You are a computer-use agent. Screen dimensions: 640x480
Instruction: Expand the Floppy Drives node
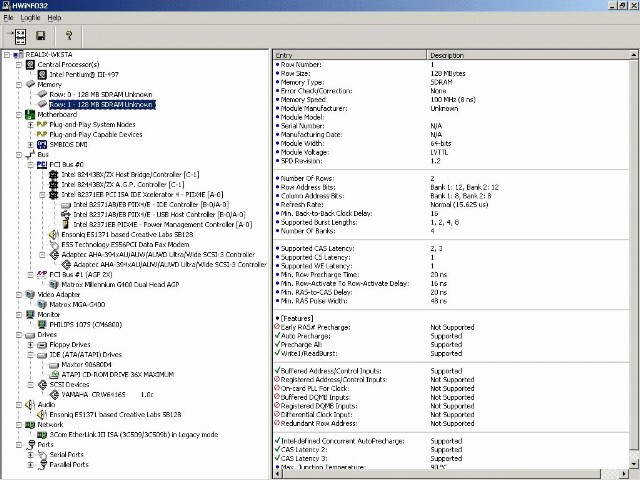pos(31,344)
